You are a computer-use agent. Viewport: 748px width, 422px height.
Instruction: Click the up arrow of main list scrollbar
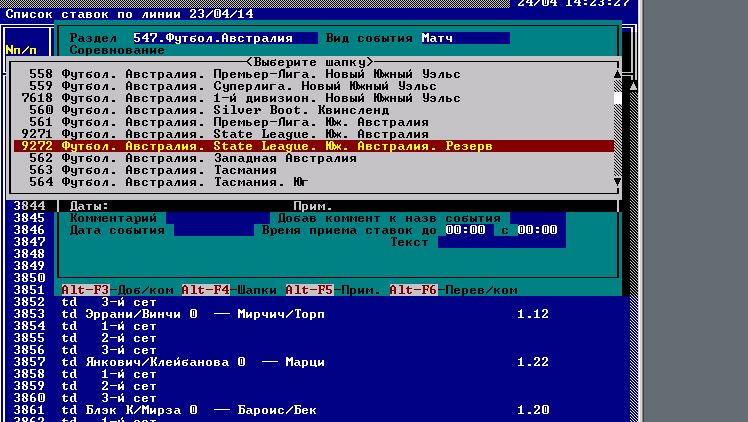pyautogui.click(x=634, y=86)
